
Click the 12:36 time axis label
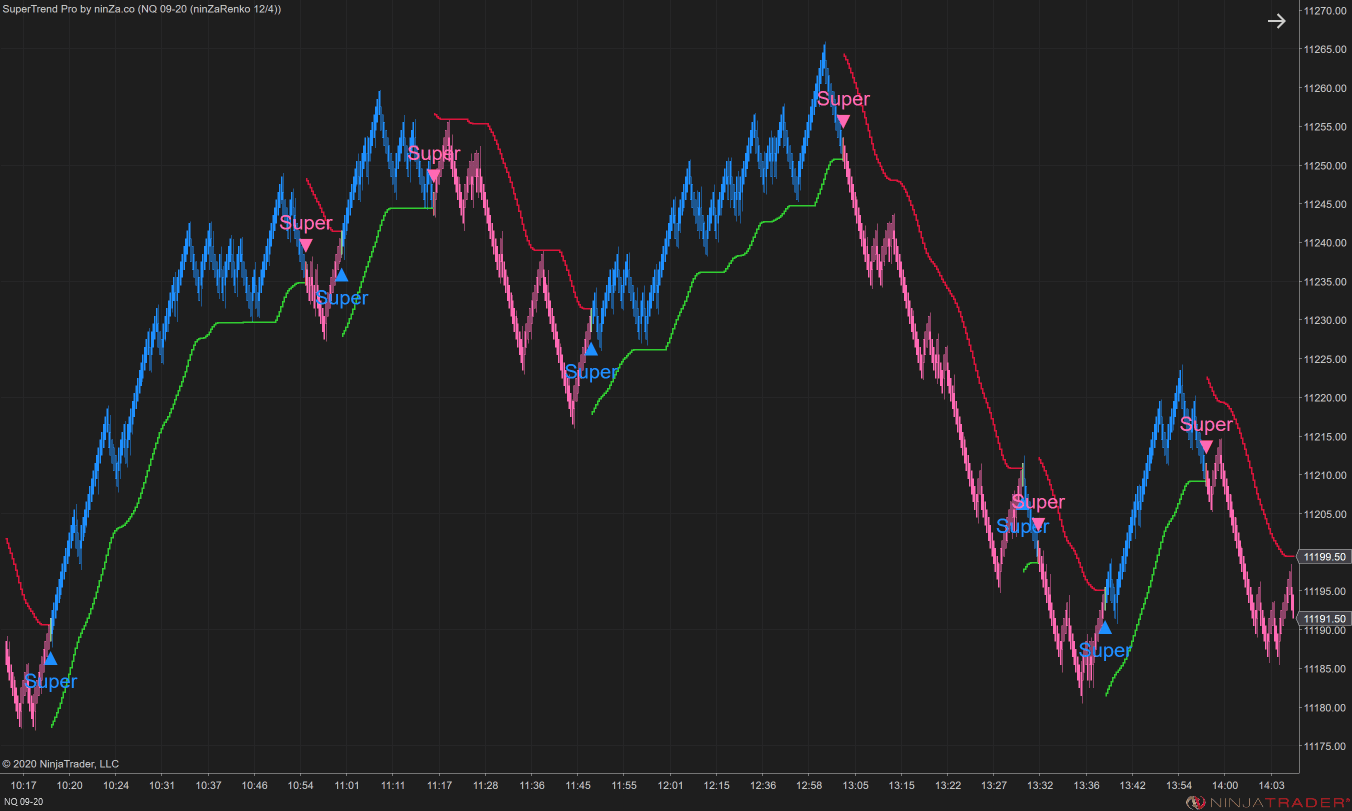tap(763, 785)
